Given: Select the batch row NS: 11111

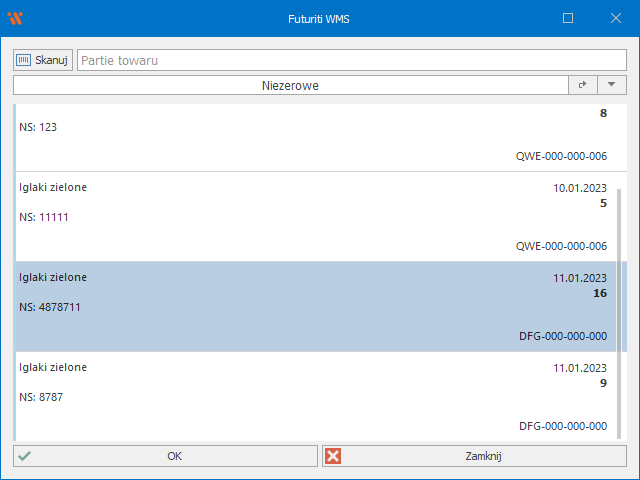Looking at the screenshot, I should pyautogui.click(x=300, y=217).
